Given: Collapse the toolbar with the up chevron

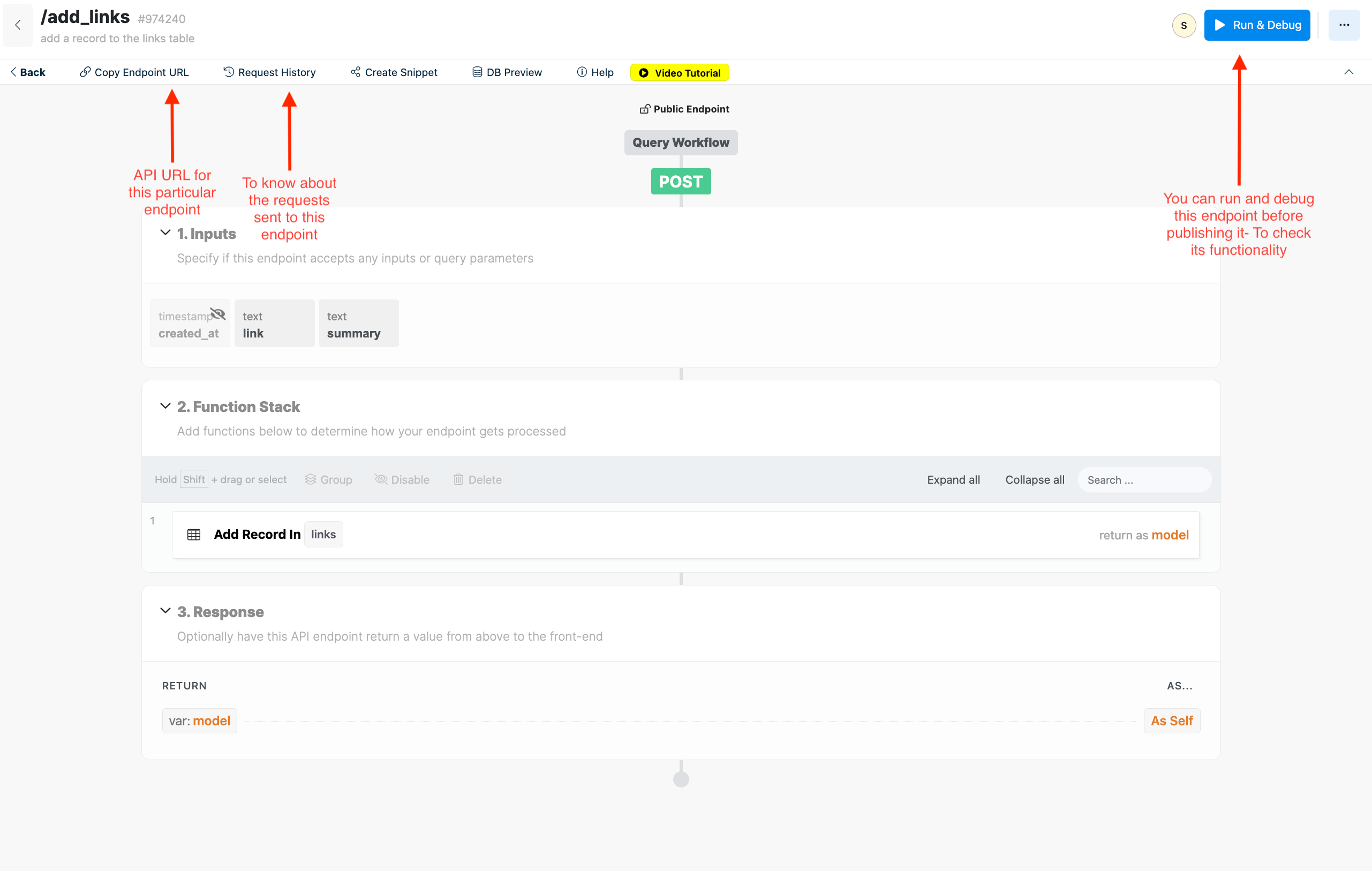Looking at the screenshot, I should 1348,72.
